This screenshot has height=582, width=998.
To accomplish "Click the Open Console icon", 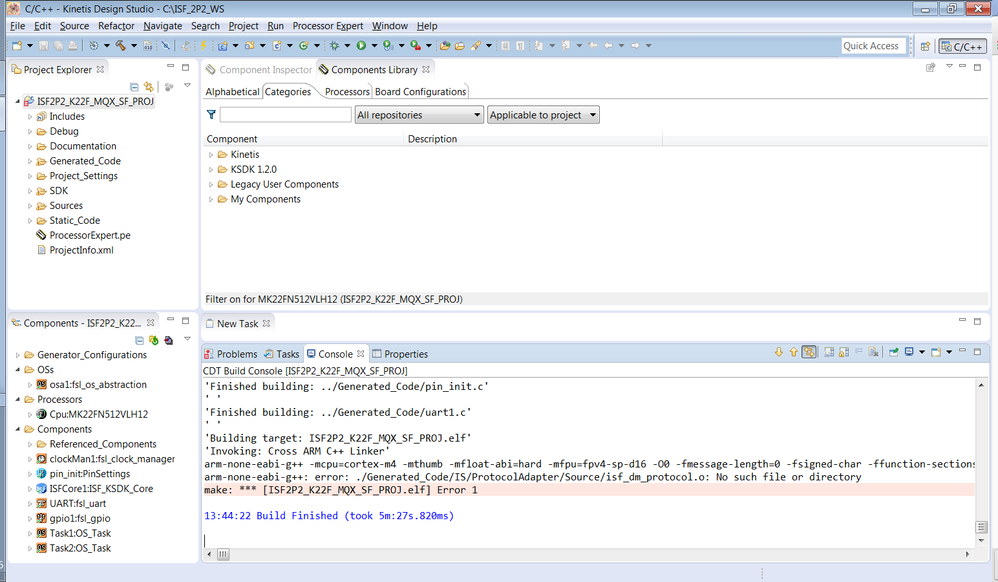I will point(936,352).
